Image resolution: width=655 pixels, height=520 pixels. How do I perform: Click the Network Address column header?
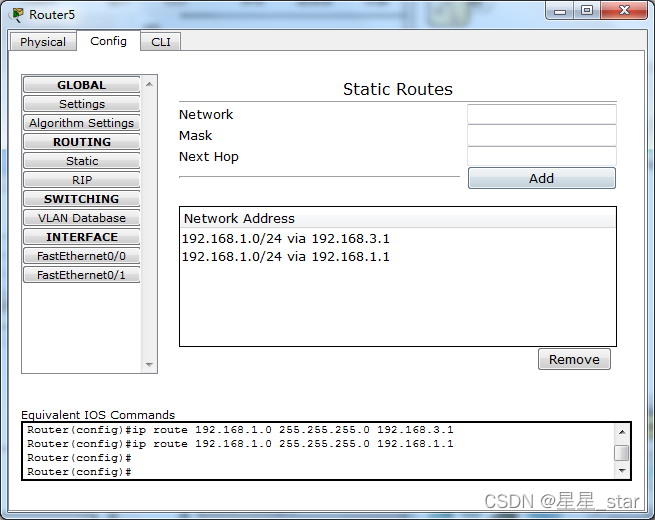pos(398,218)
